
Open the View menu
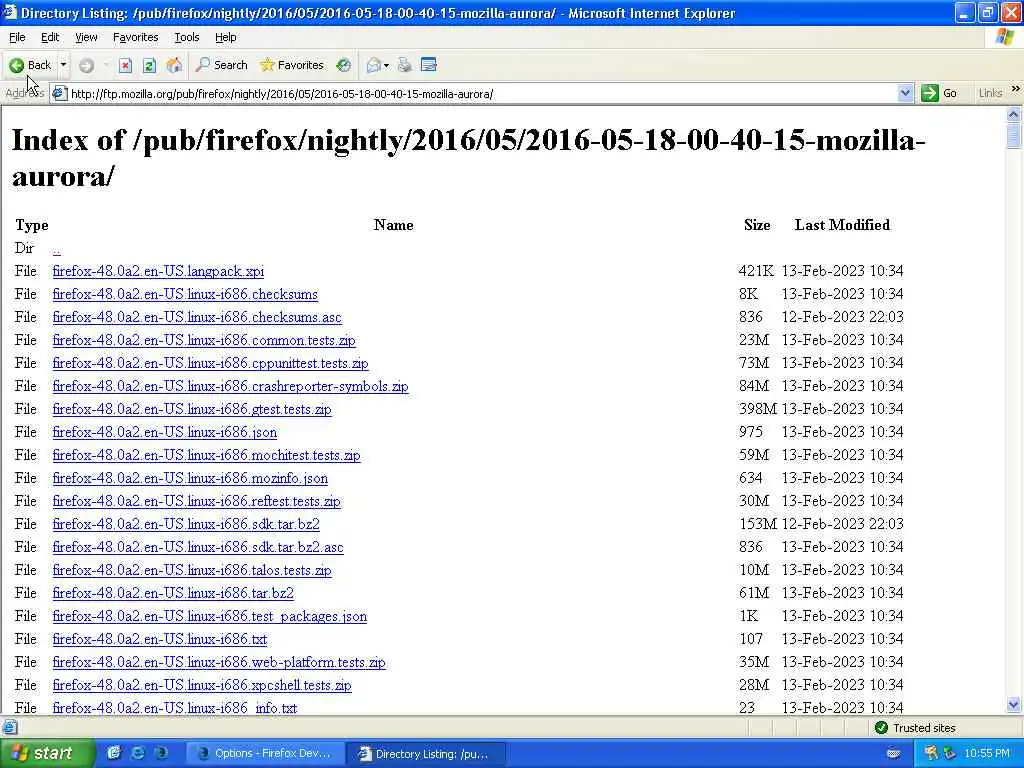point(86,37)
